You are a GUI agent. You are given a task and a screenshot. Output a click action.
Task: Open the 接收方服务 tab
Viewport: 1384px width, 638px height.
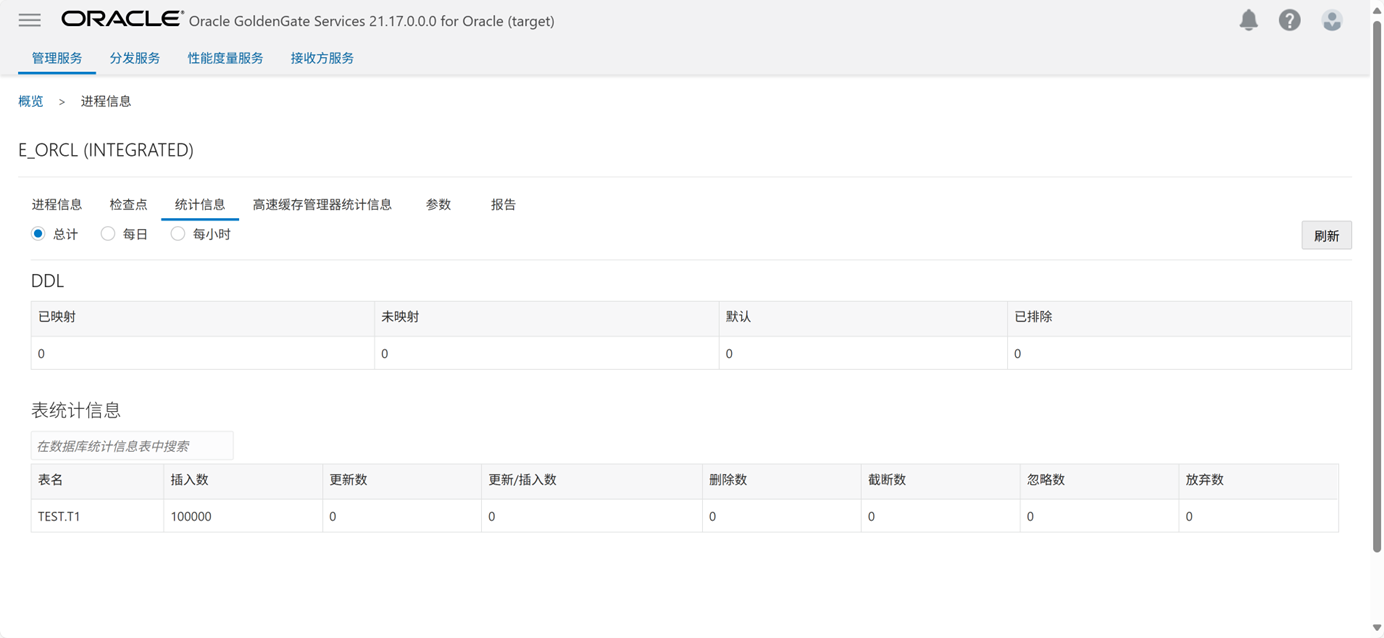(322, 58)
